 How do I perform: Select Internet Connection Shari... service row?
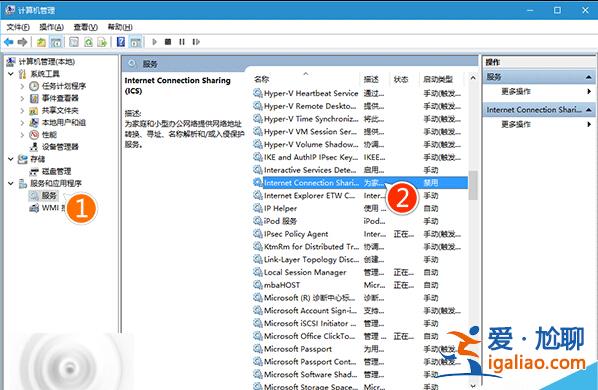pyautogui.click(x=360, y=183)
